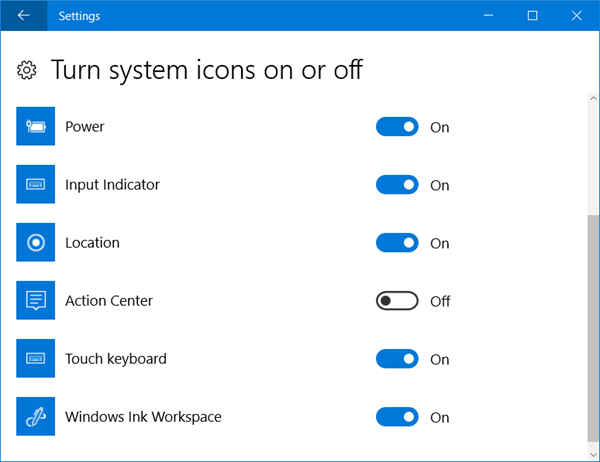This screenshot has height=462, width=600.
Task: Switch off the Location icon toggle
Action: (397, 243)
